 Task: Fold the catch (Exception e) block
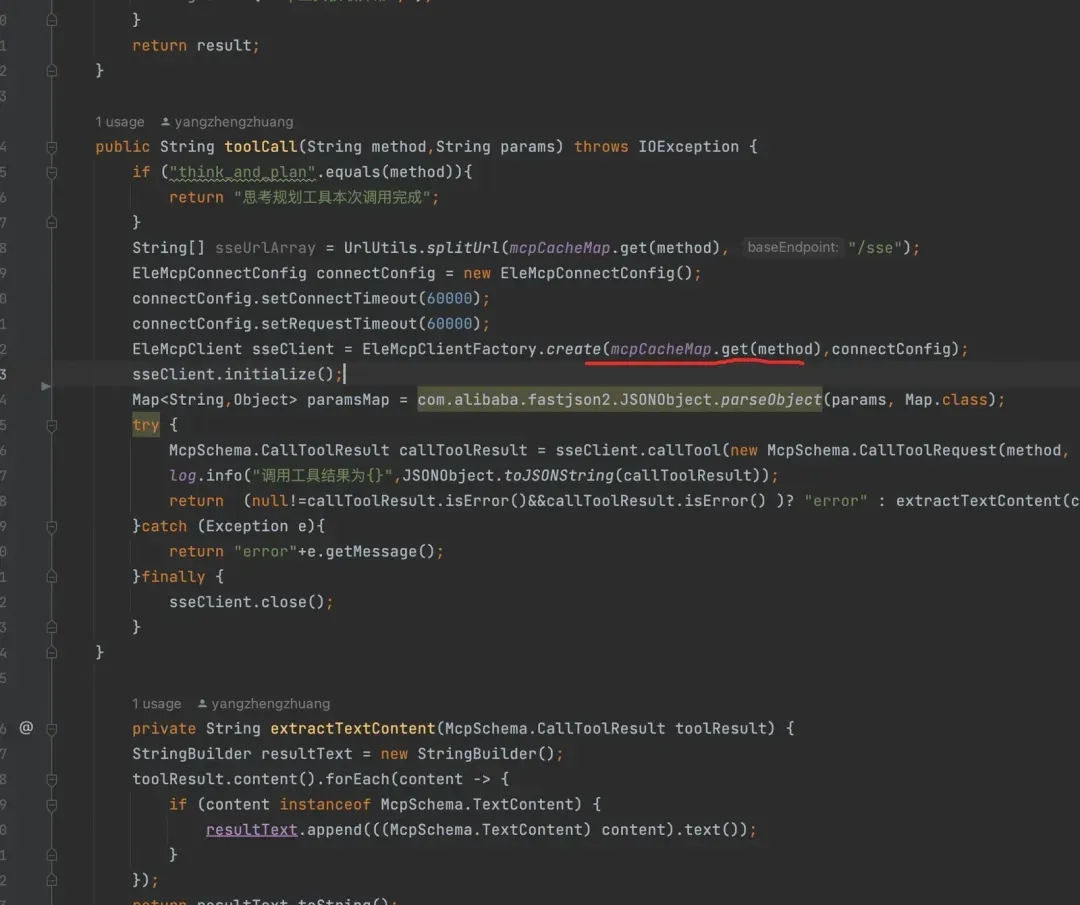(52, 527)
